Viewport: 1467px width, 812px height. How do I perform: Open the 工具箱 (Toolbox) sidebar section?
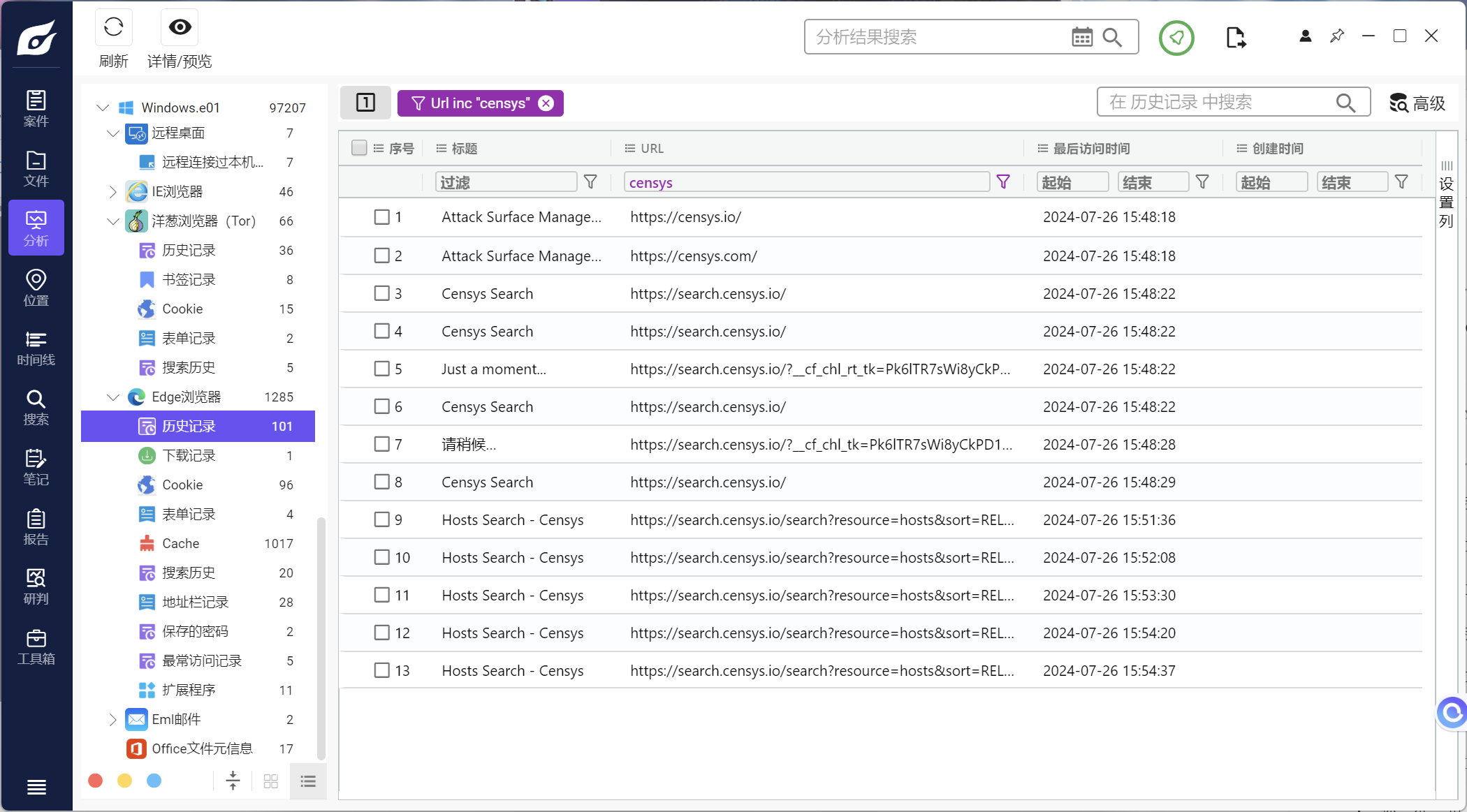pos(36,647)
